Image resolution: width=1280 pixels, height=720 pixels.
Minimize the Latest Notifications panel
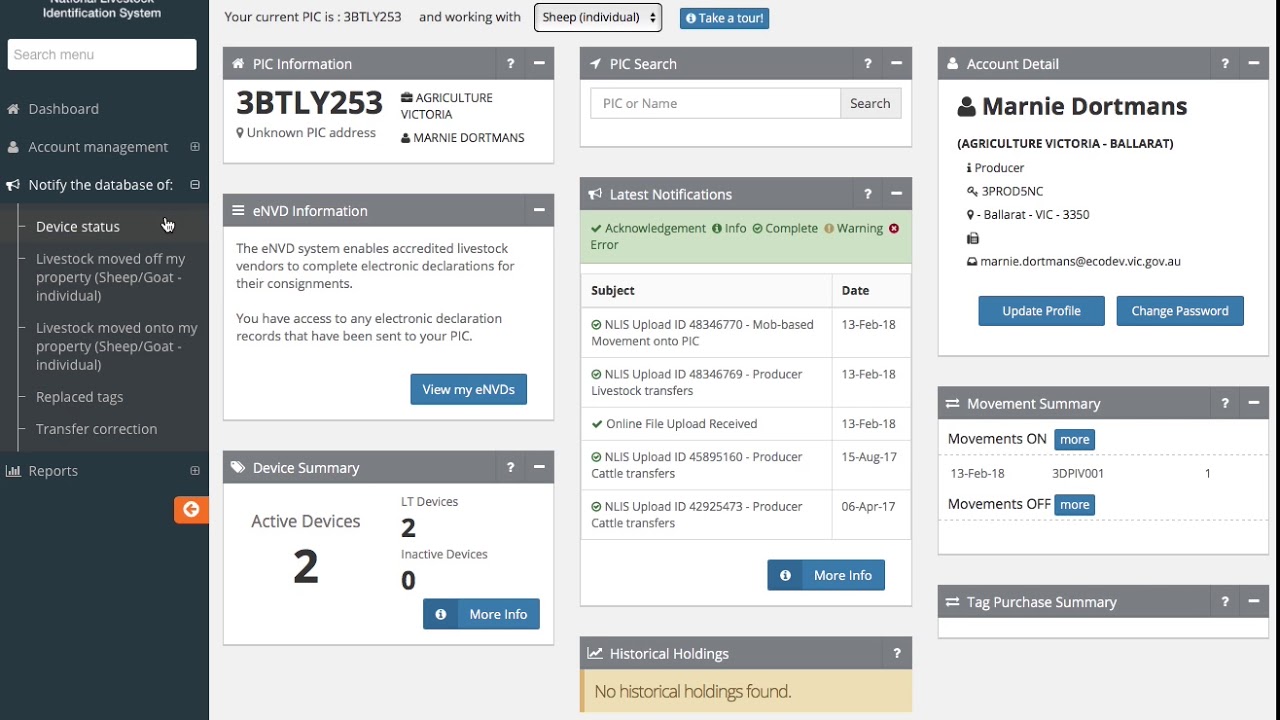(896, 194)
